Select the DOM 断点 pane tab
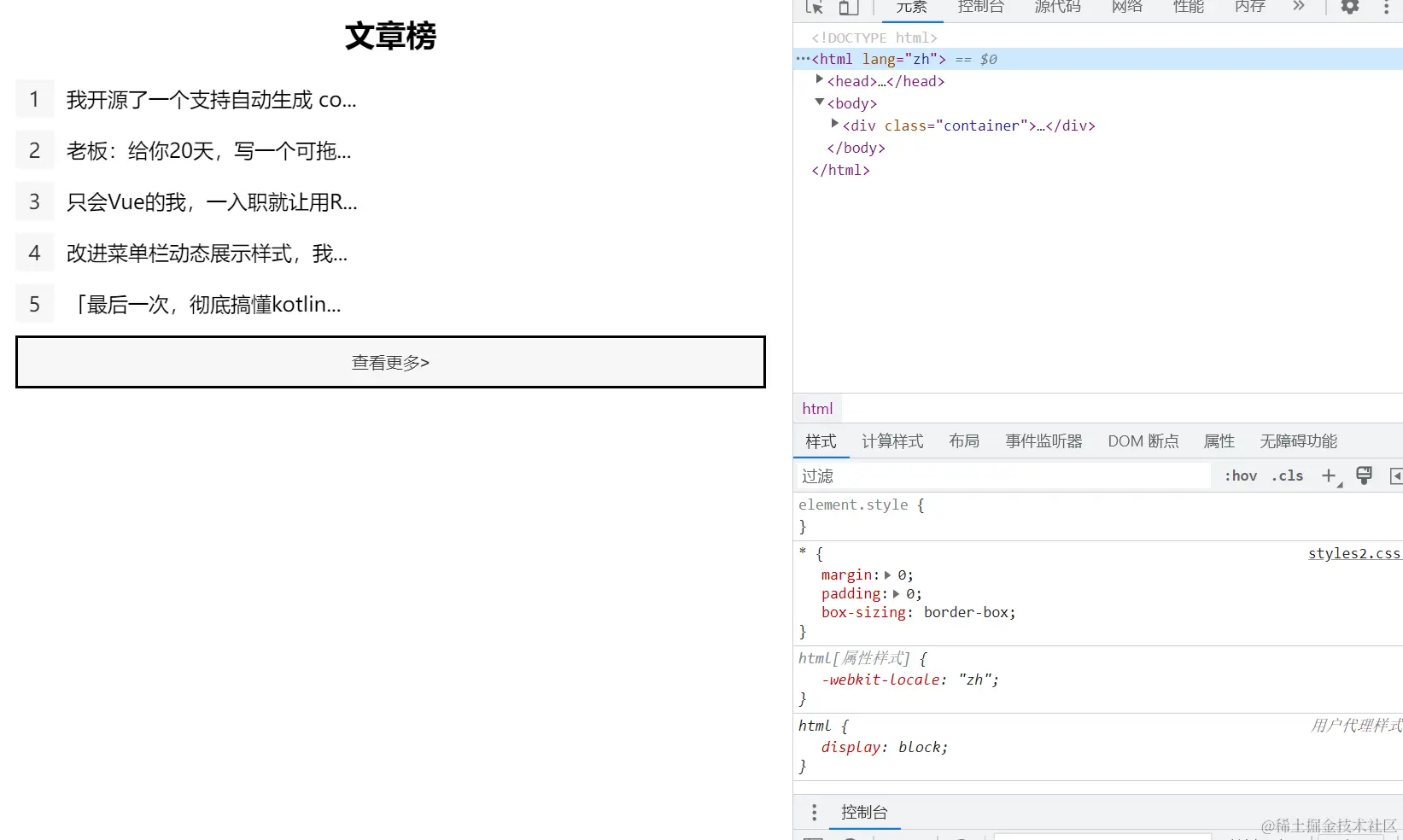Image resolution: width=1403 pixels, height=840 pixels. tap(1143, 441)
